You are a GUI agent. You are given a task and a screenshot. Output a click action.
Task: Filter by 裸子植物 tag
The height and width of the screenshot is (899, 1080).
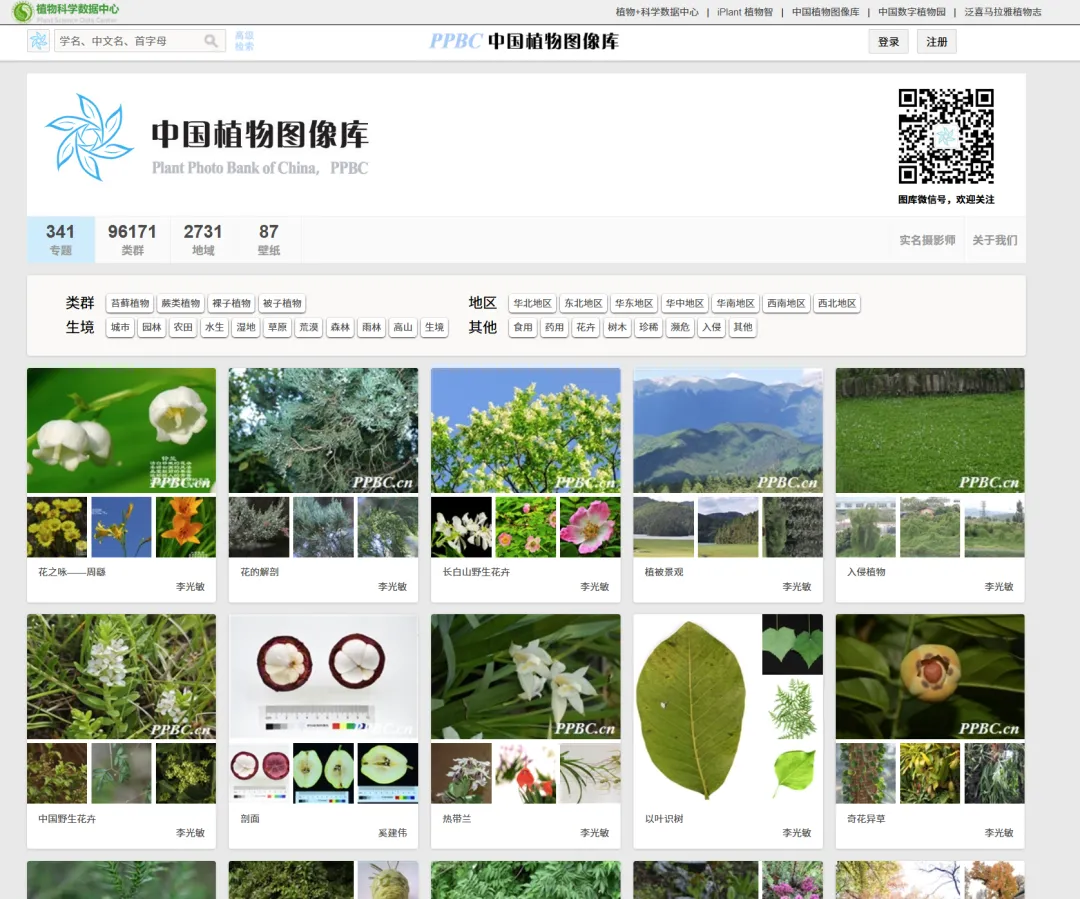pyautogui.click(x=231, y=303)
